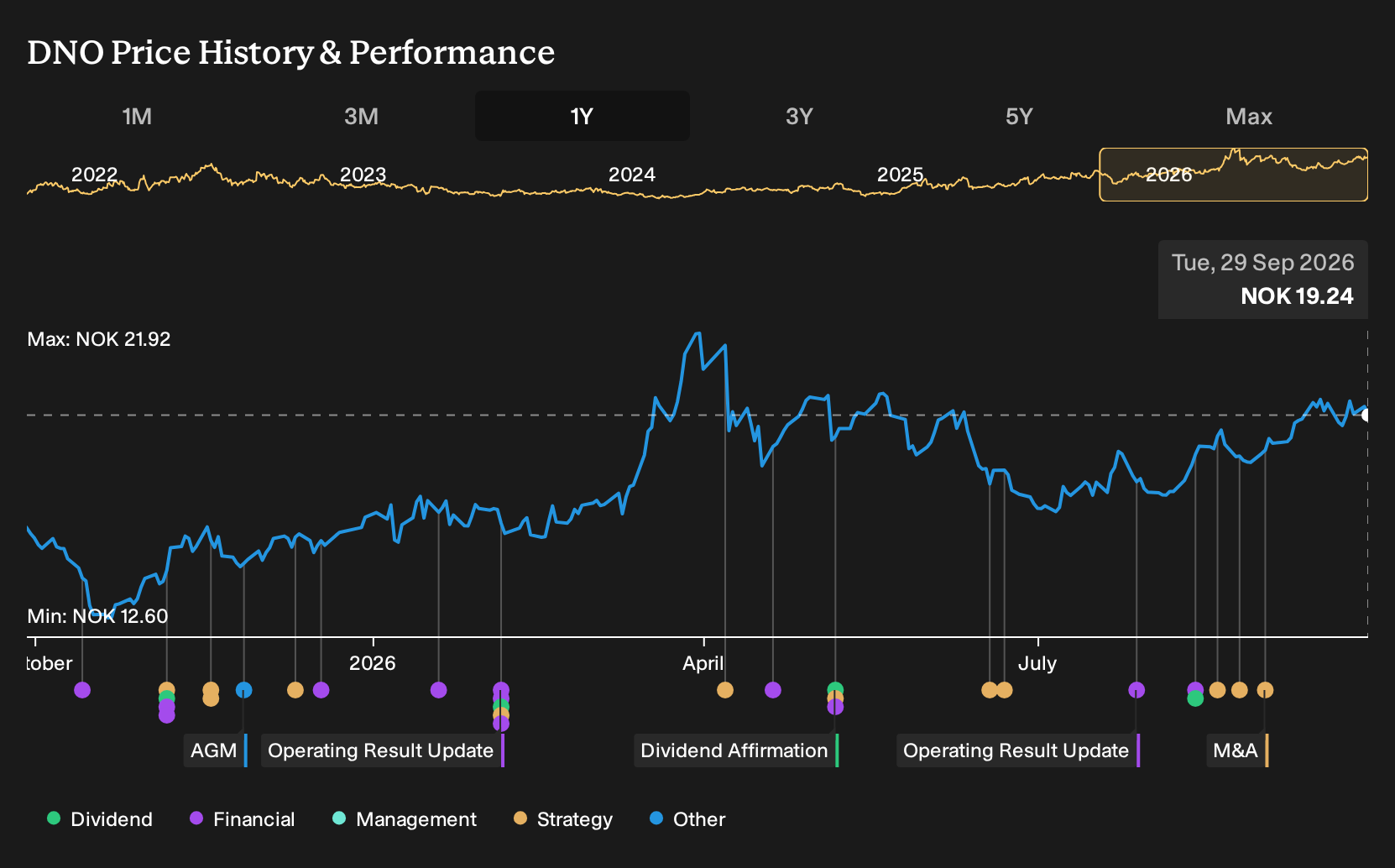Toggle Management events in the legend
The width and height of the screenshot is (1395, 868).
(x=405, y=819)
